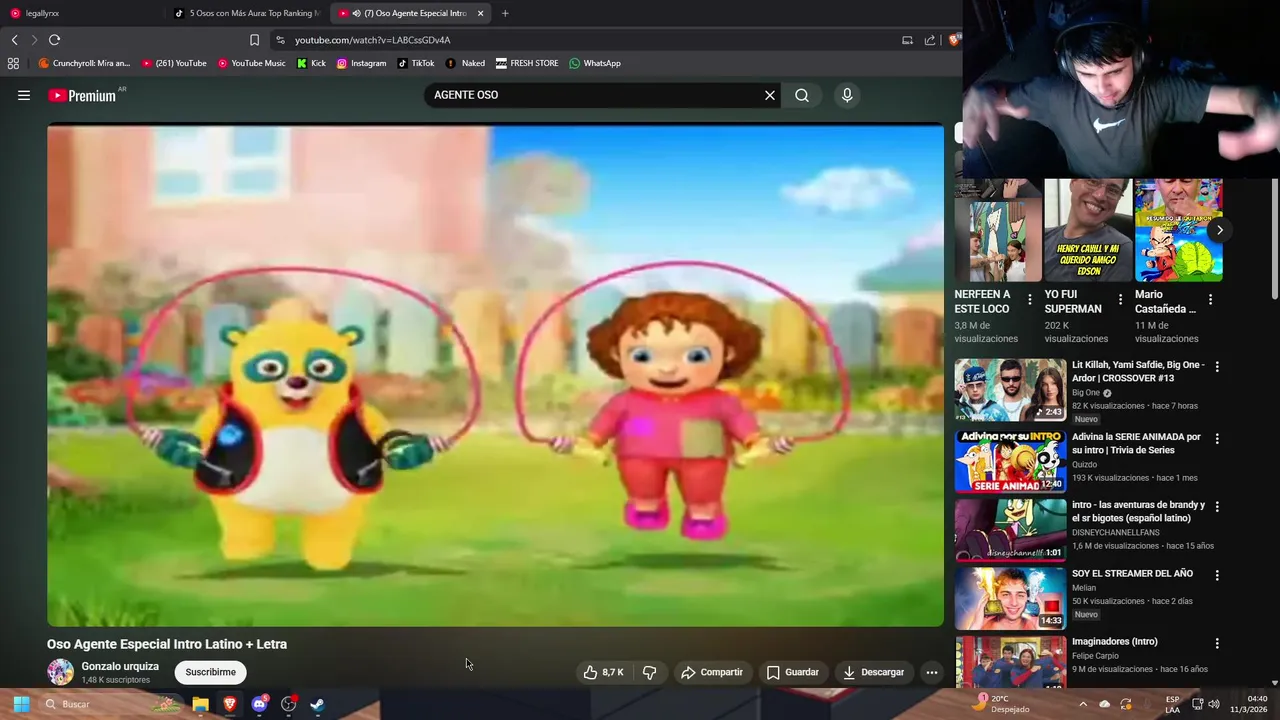The image size is (1280, 720).
Task: Clear the AGENTE OSO search text
Action: tap(770, 95)
